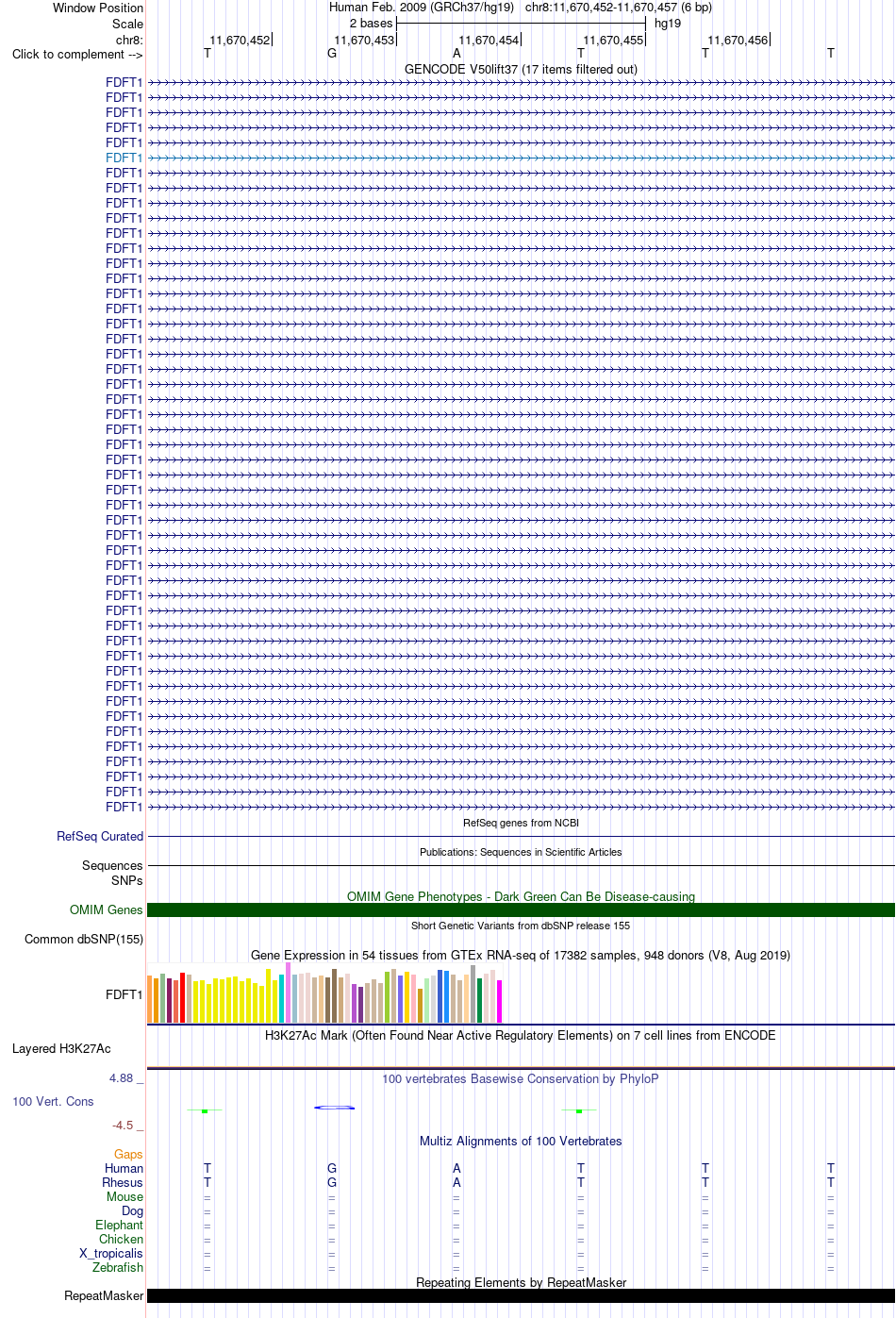This screenshot has width=896, height=1318.
Task: Click the FDFT1 label beside GTEx bar chart
Action: tap(124, 994)
